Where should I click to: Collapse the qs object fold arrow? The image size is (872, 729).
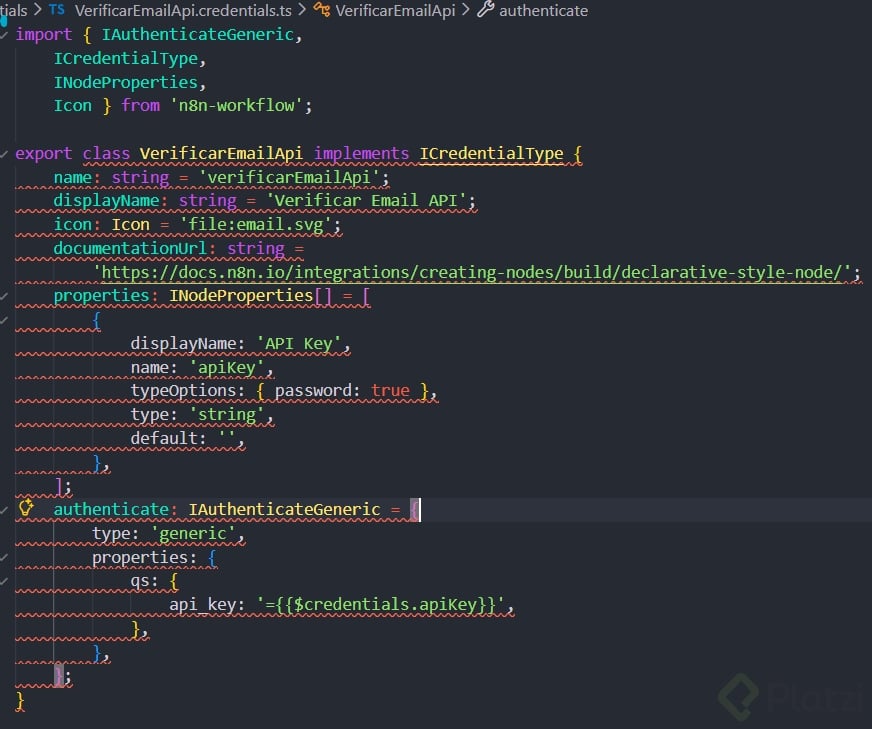pos(4,582)
